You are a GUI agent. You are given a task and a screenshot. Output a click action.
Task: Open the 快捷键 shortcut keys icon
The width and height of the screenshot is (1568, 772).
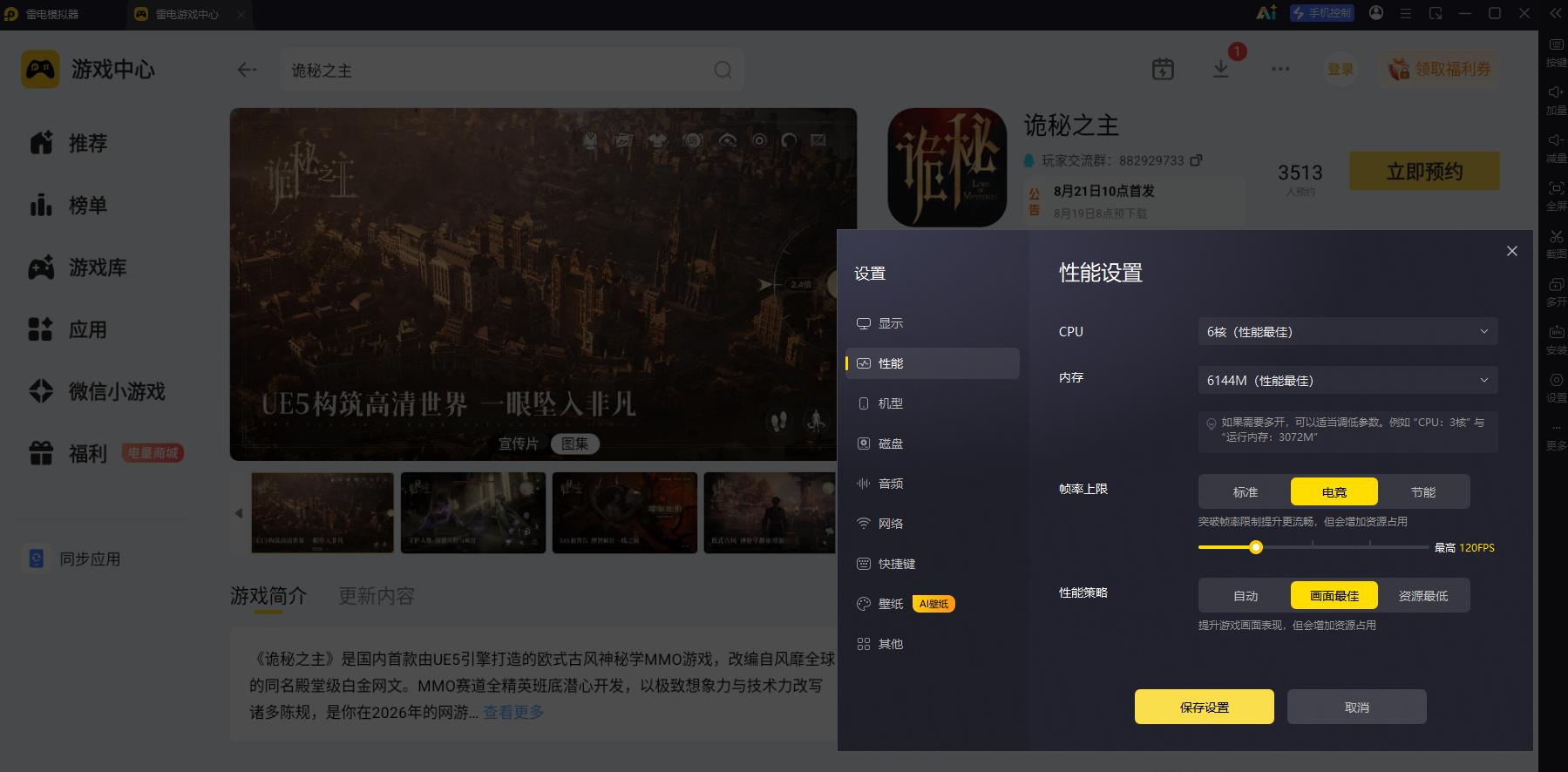point(864,564)
